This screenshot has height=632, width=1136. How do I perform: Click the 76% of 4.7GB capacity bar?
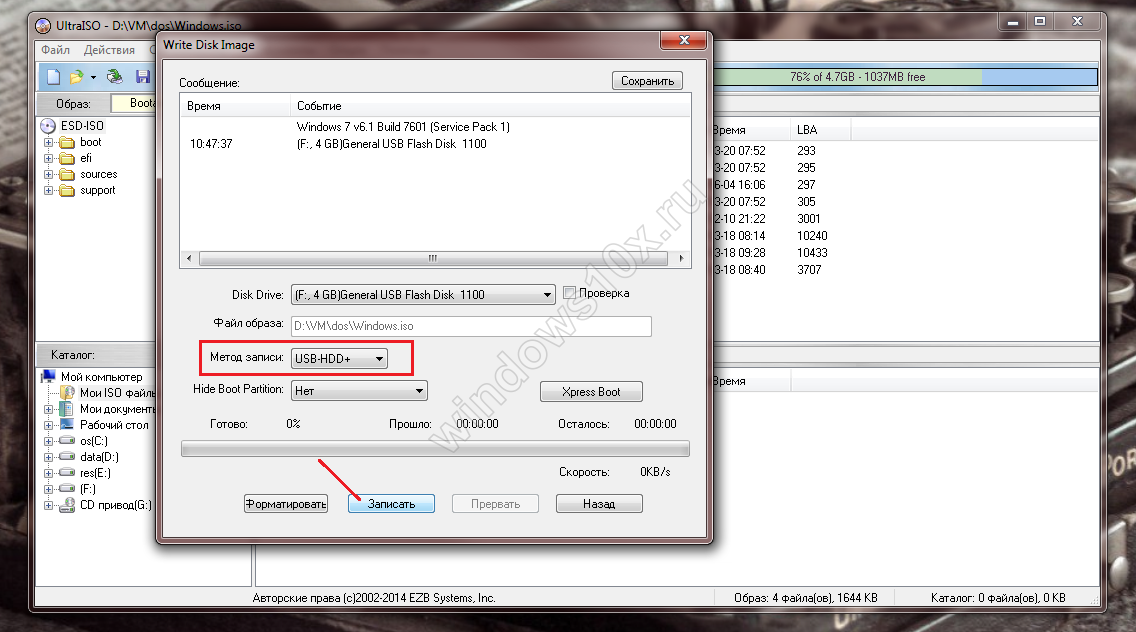click(x=906, y=77)
